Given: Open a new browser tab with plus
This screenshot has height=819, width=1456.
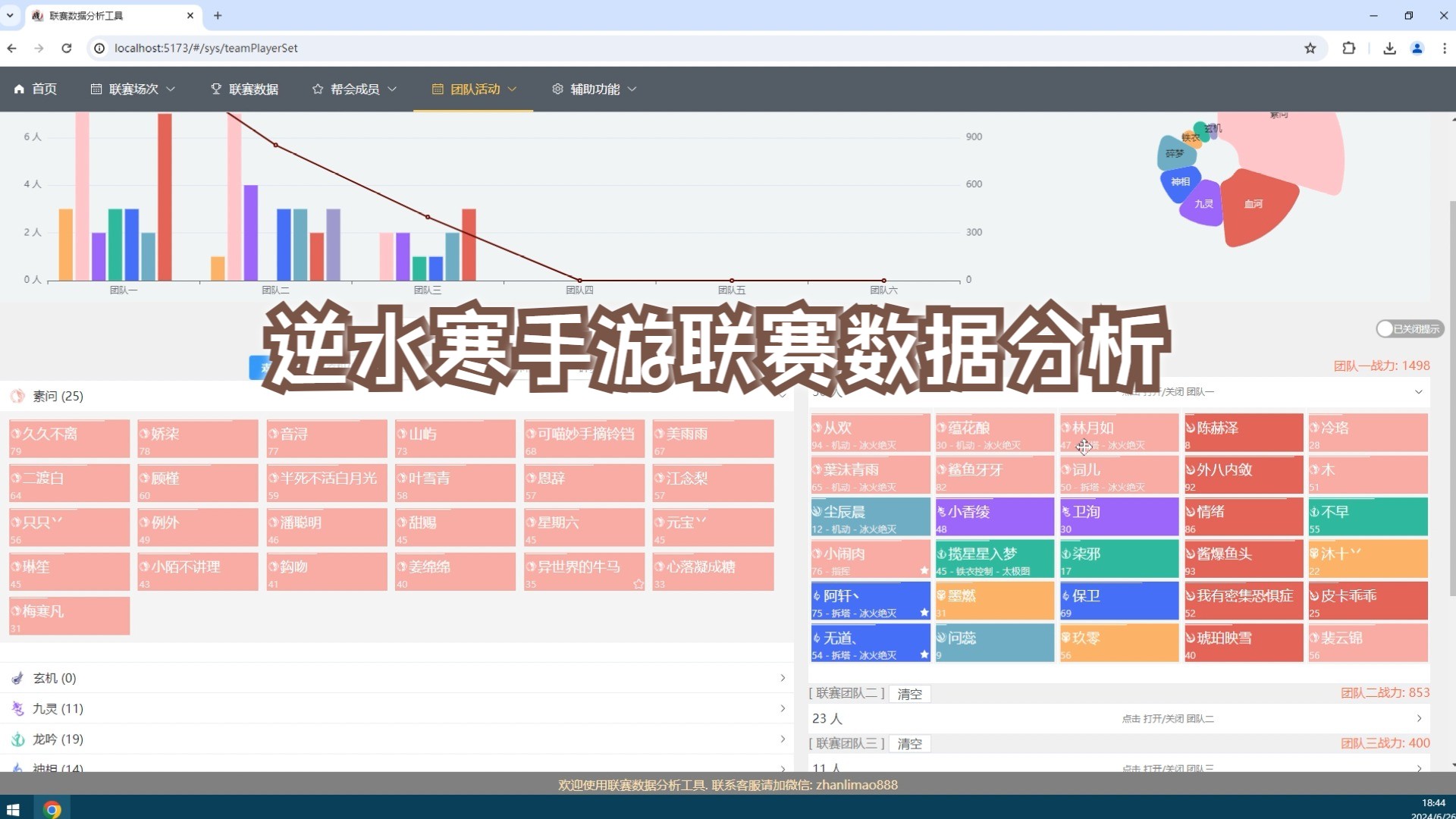Looking at the screenshot, I should click(218, 15).
